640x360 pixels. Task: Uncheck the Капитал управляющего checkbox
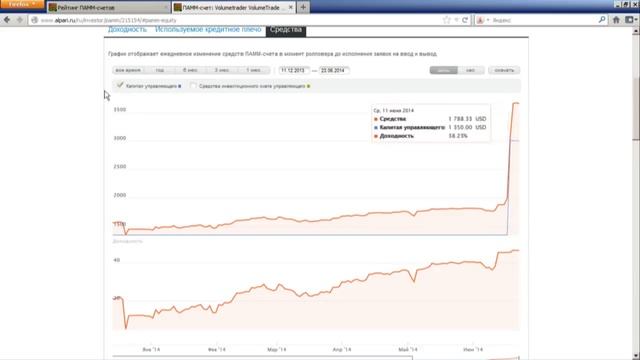point(120,85)
